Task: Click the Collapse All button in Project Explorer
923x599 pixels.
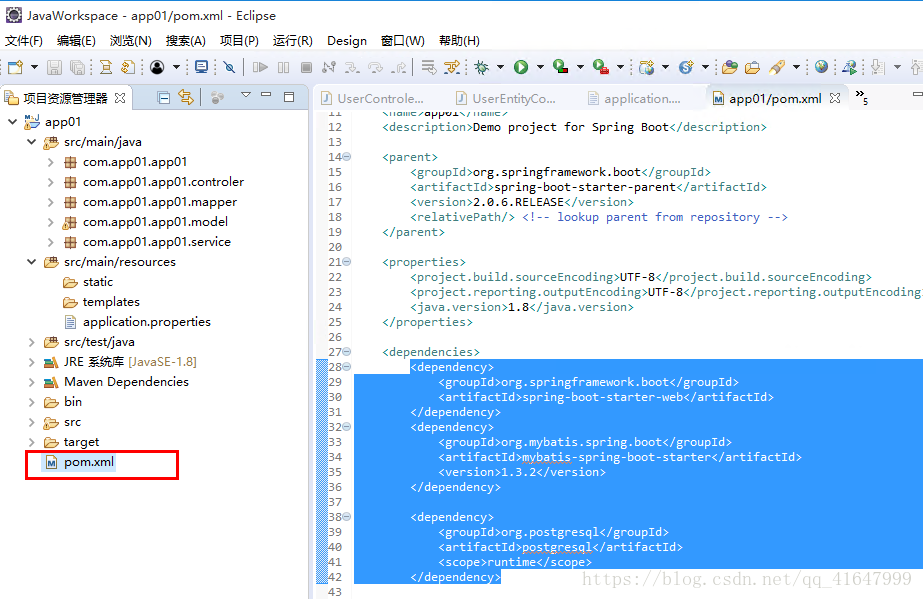Action: [x=163, y=97]
